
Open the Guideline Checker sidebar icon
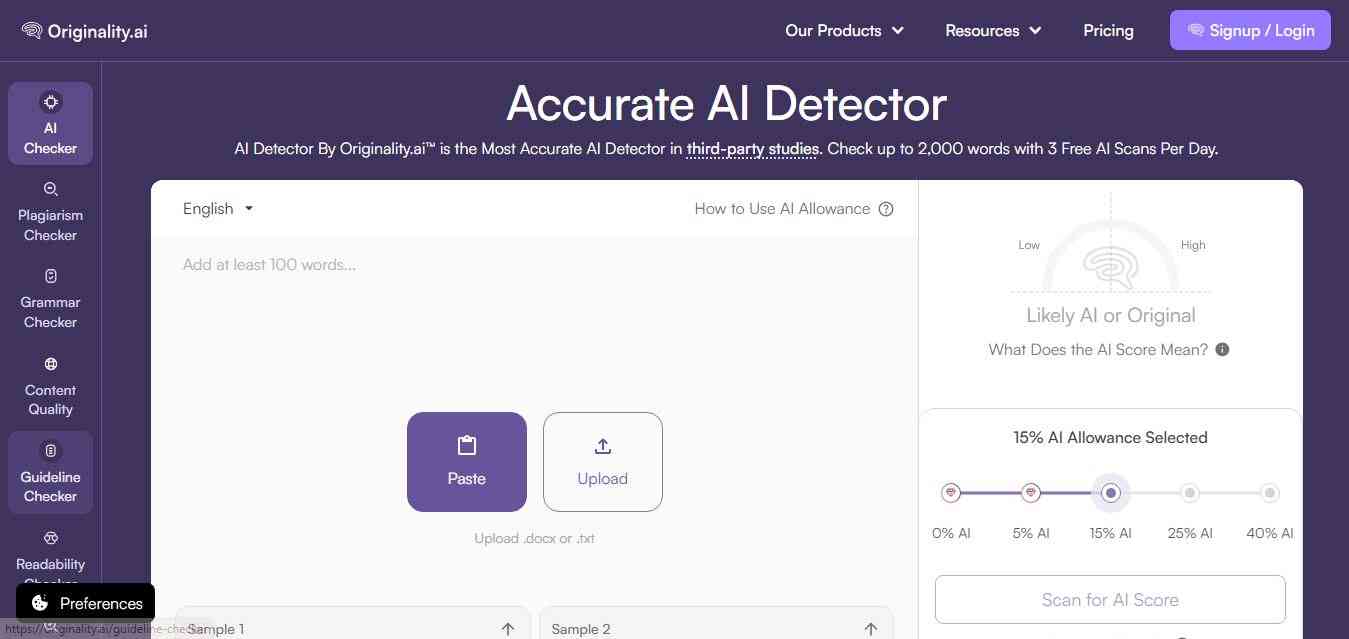pos(51,451)
